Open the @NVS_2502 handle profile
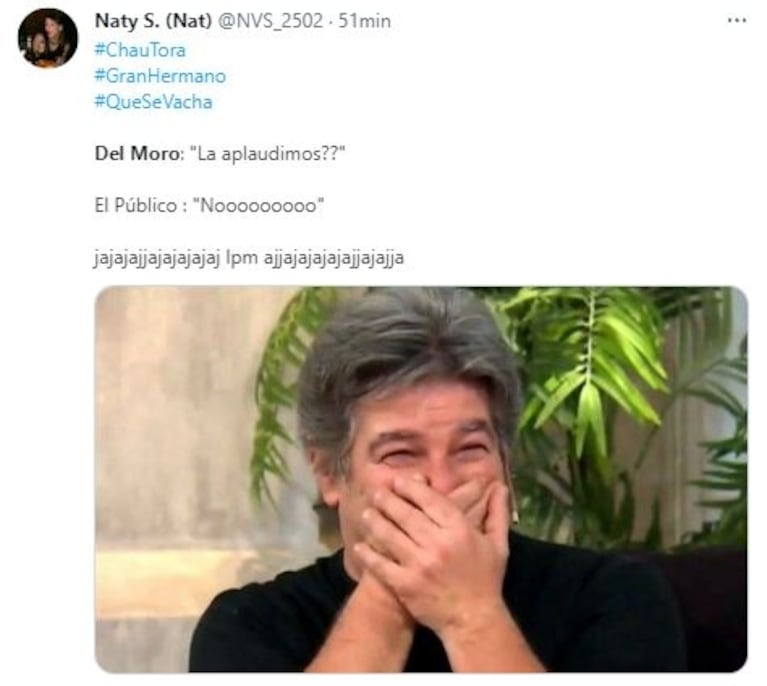Image resolution: width=767 pixels, height=686 pixels. point(270,21)
